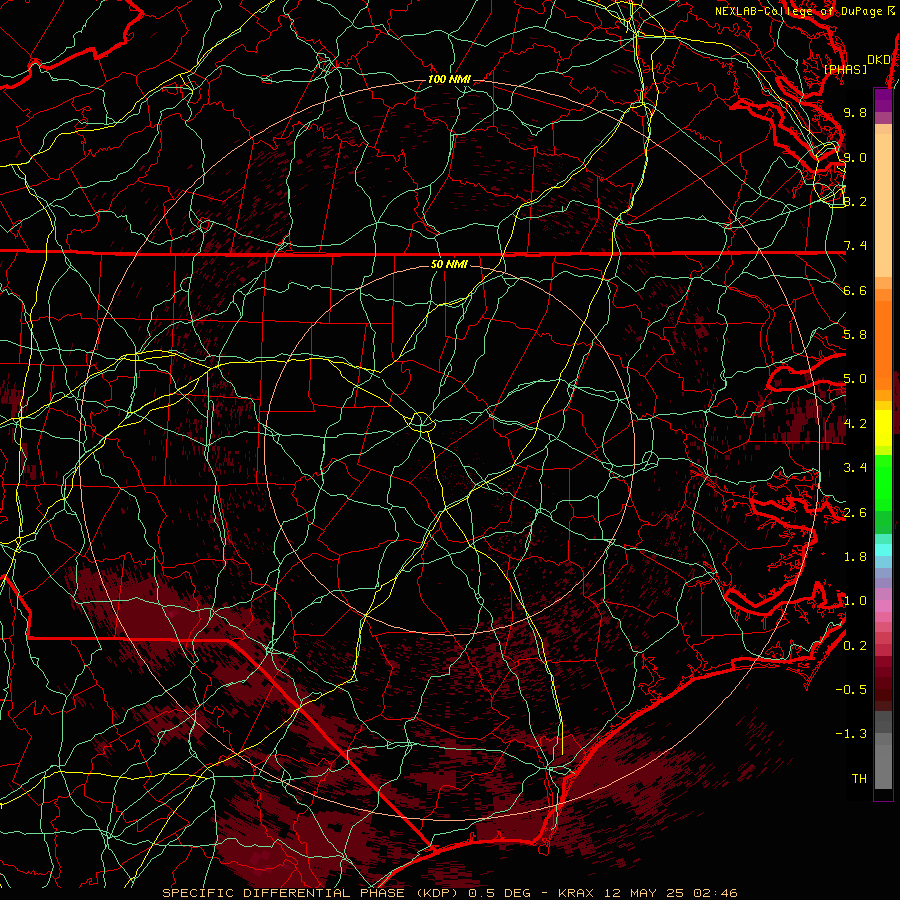
Task: Click the 100 NMI range ring label
Action: point(449,79)
